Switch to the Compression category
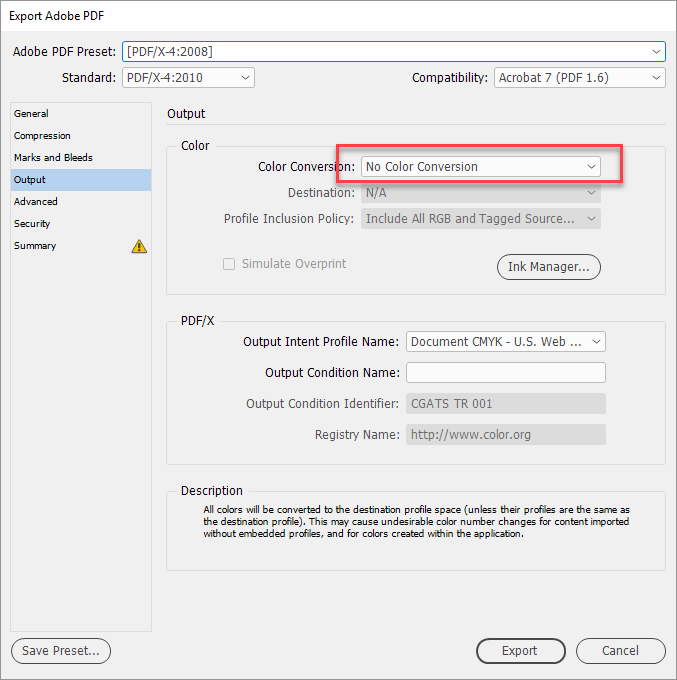The image size is (677, 680). click(81, 136)
